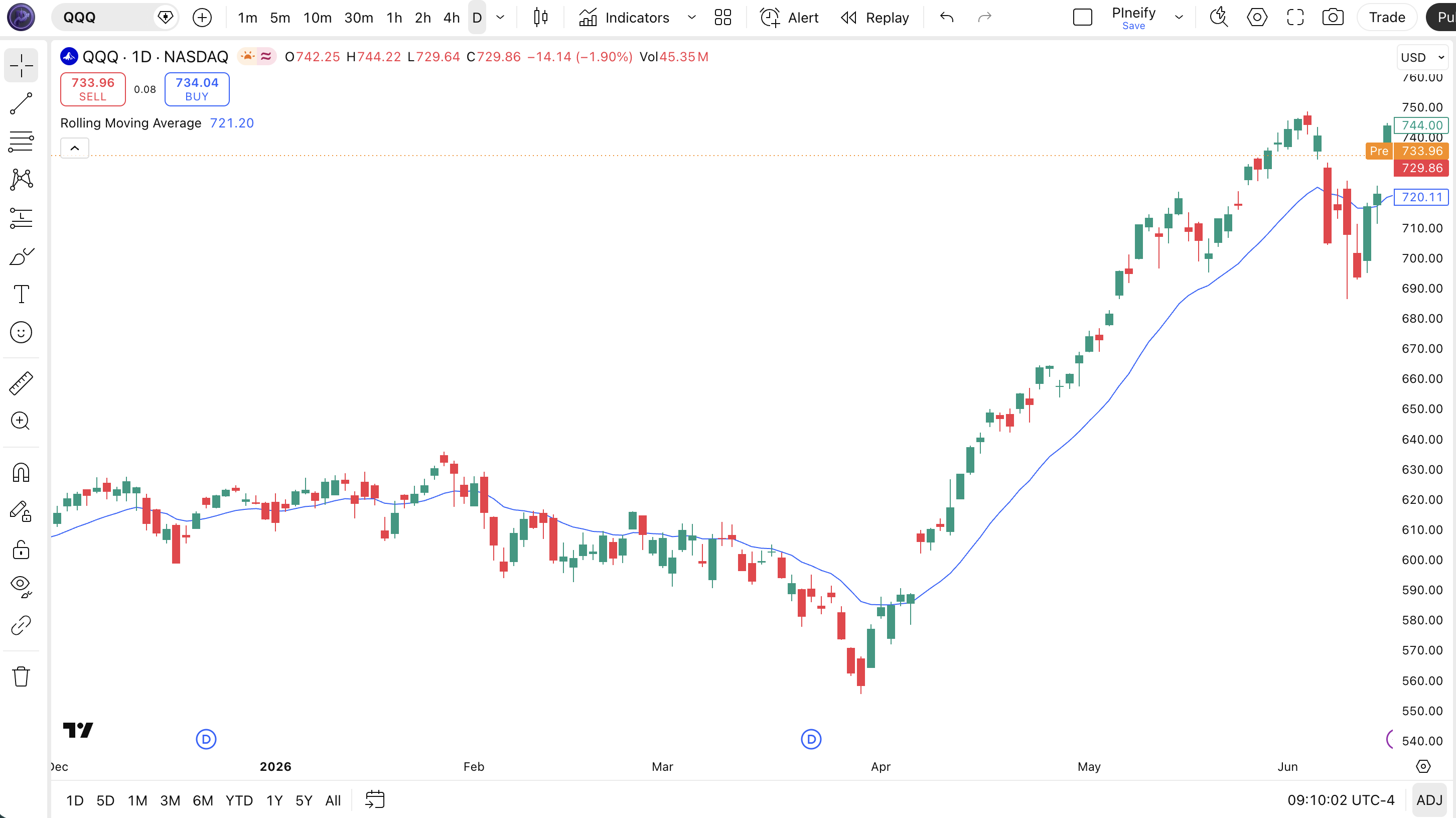
Task: Click the Rolling Moving Average legend
Action: click(130, 123)
